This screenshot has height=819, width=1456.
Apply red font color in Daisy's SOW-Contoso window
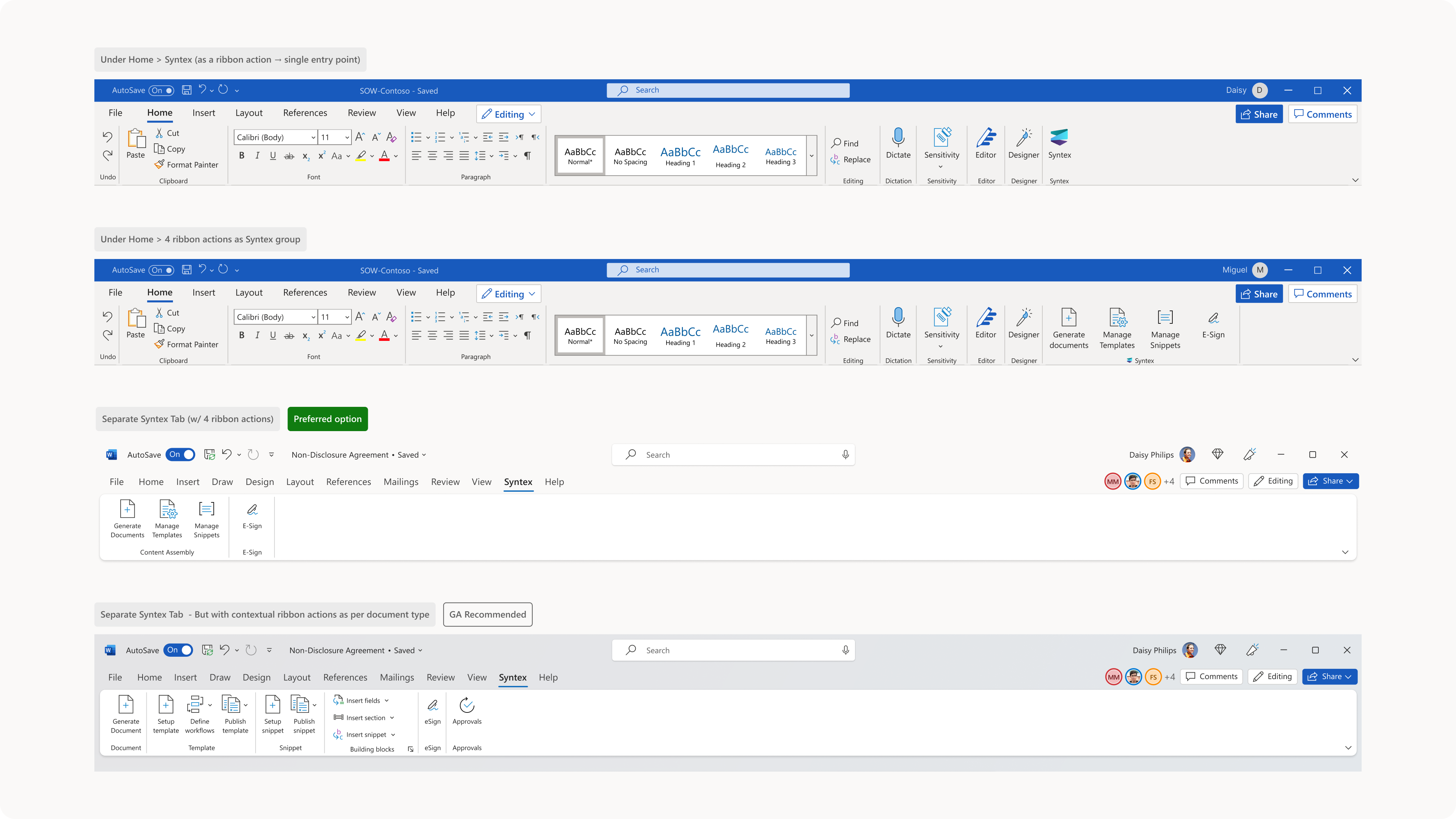click(x=384, y=155)
